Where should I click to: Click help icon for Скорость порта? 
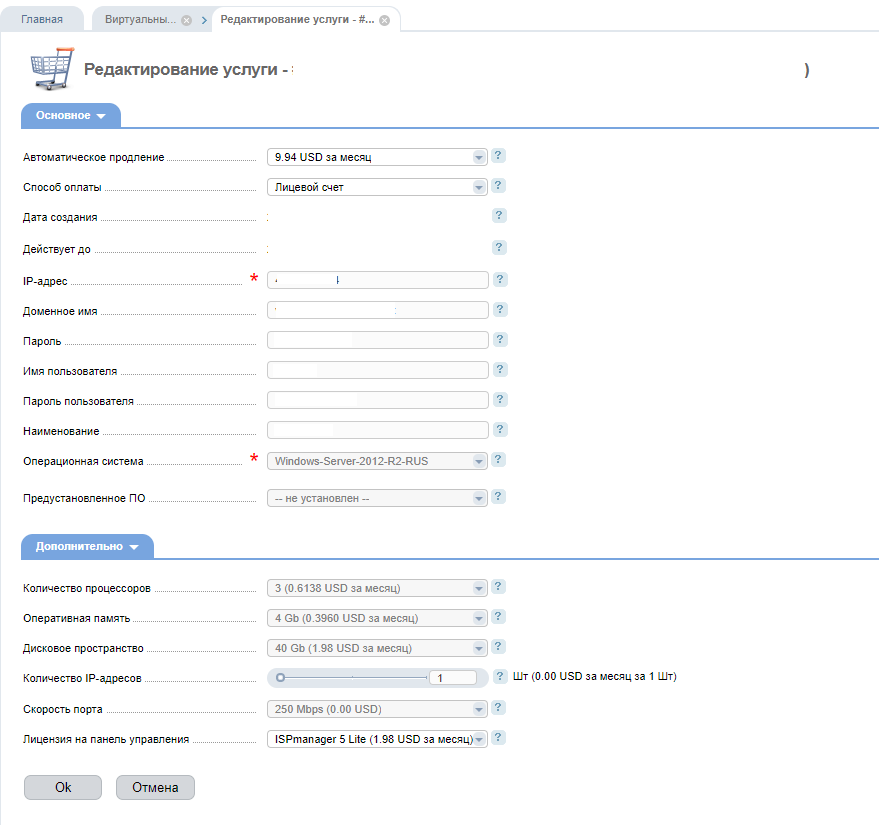(x=498, y=708)
